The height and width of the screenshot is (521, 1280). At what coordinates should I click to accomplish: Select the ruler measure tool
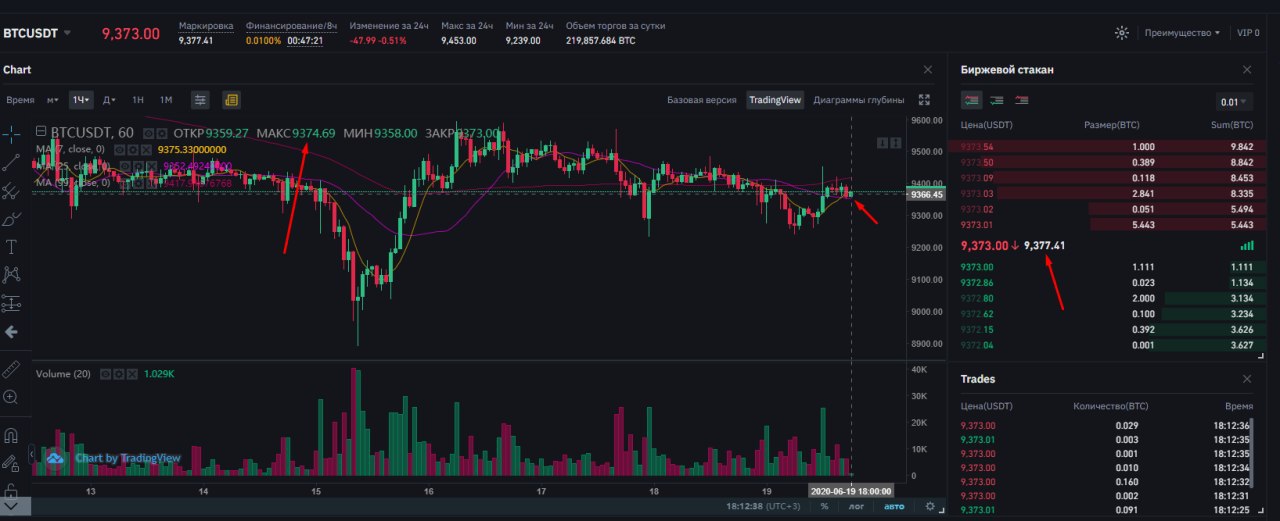tap(12, 369)
